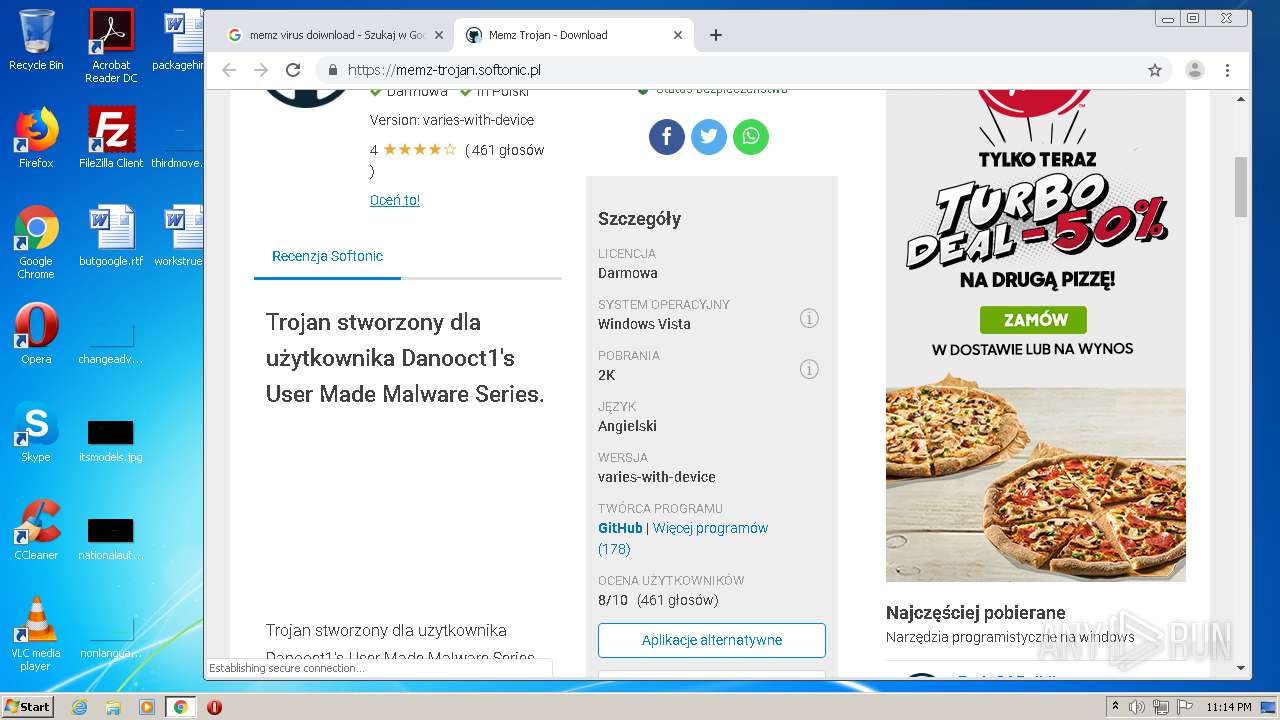Screen dimensions: 1280x720
Task: Open itsmodels.jpg file
Action: click(x=111, y=439)
